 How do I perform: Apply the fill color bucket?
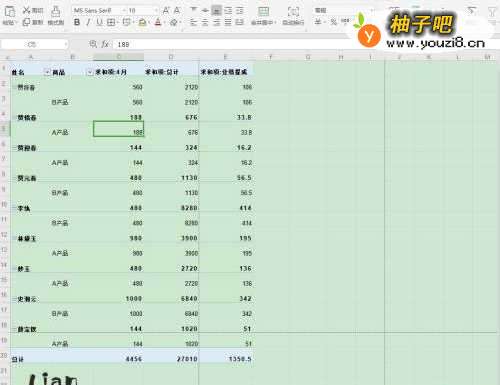(x=142, y=22)
